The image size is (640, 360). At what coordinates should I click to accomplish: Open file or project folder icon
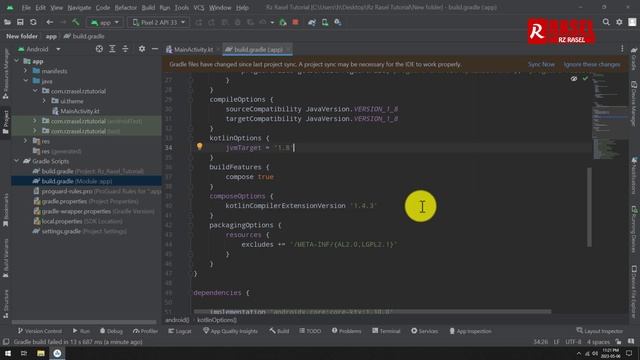(x=7, y=22)
